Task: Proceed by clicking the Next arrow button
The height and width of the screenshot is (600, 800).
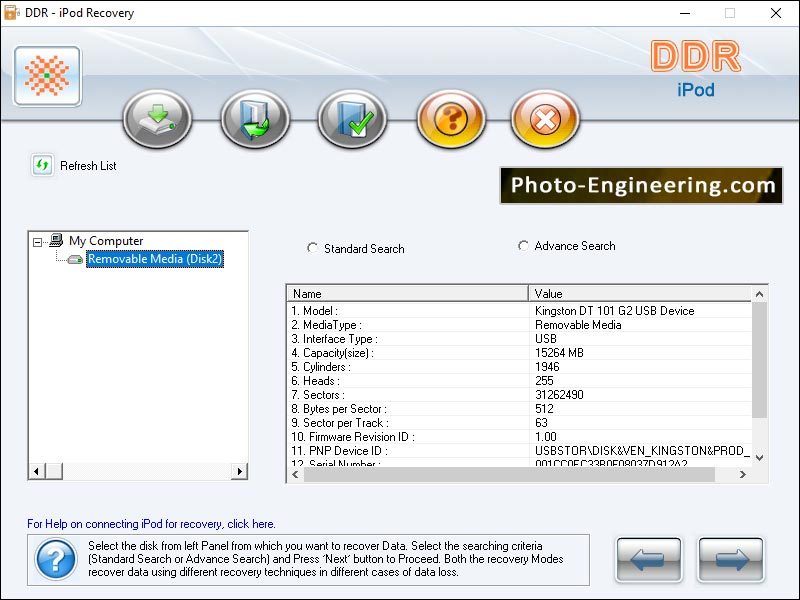Action: pyautogui.click(x=731, y=559)
